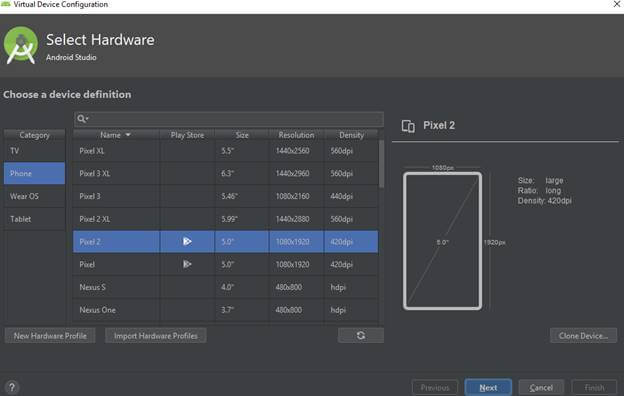624x396 pixels.
Task: Click the device icon beside Pixel 2 title
Action: (408, 126)
